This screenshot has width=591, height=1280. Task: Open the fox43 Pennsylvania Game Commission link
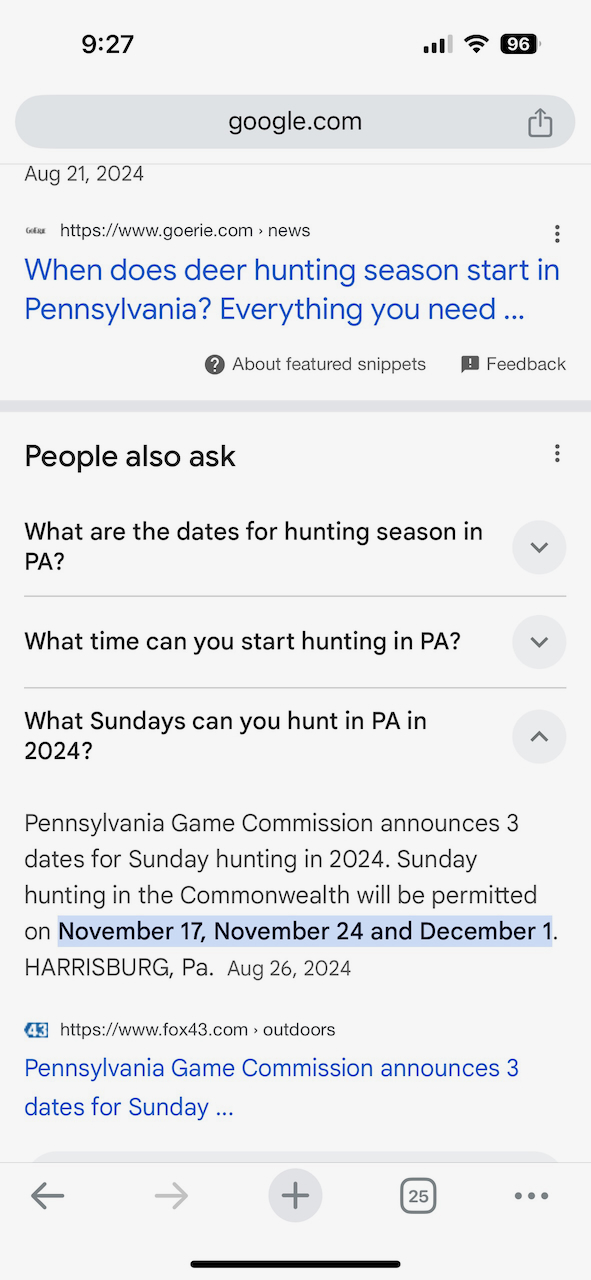[x=272, y=1087]
